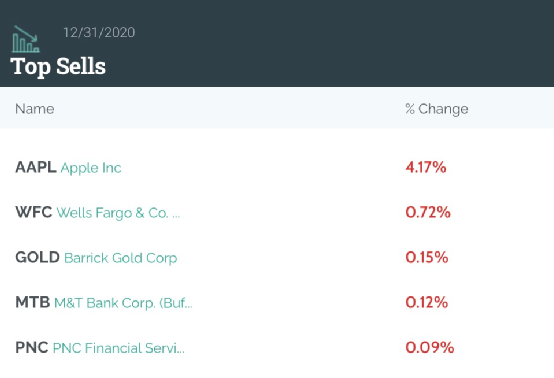
Task: Sort by the % Change column header
Action: 437,109
